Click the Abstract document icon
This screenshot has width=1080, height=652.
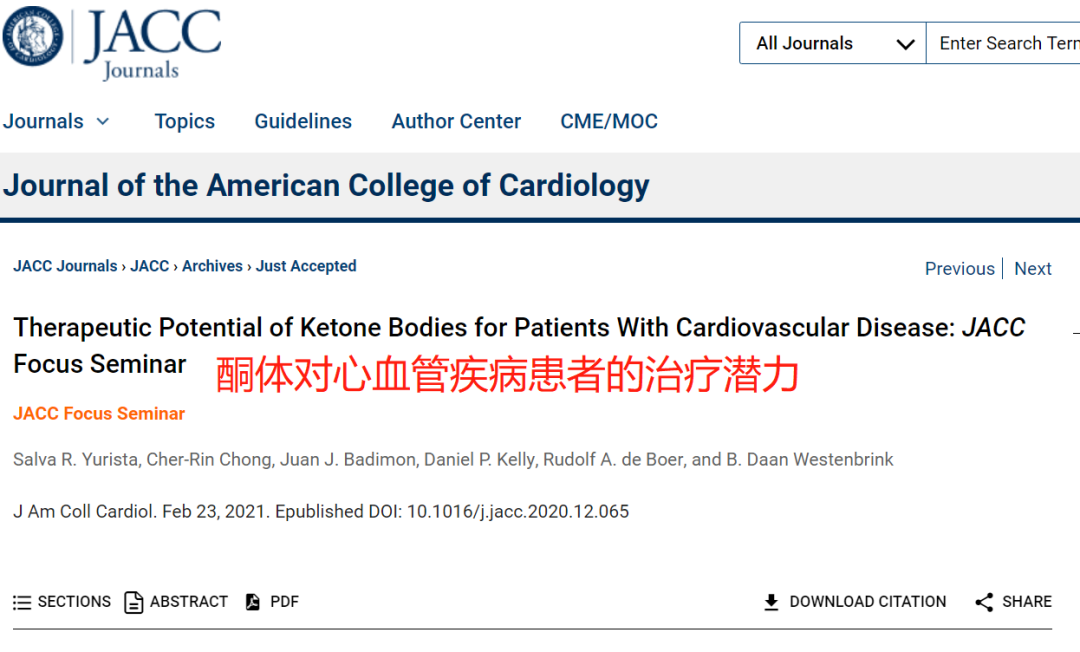[133, 602]
